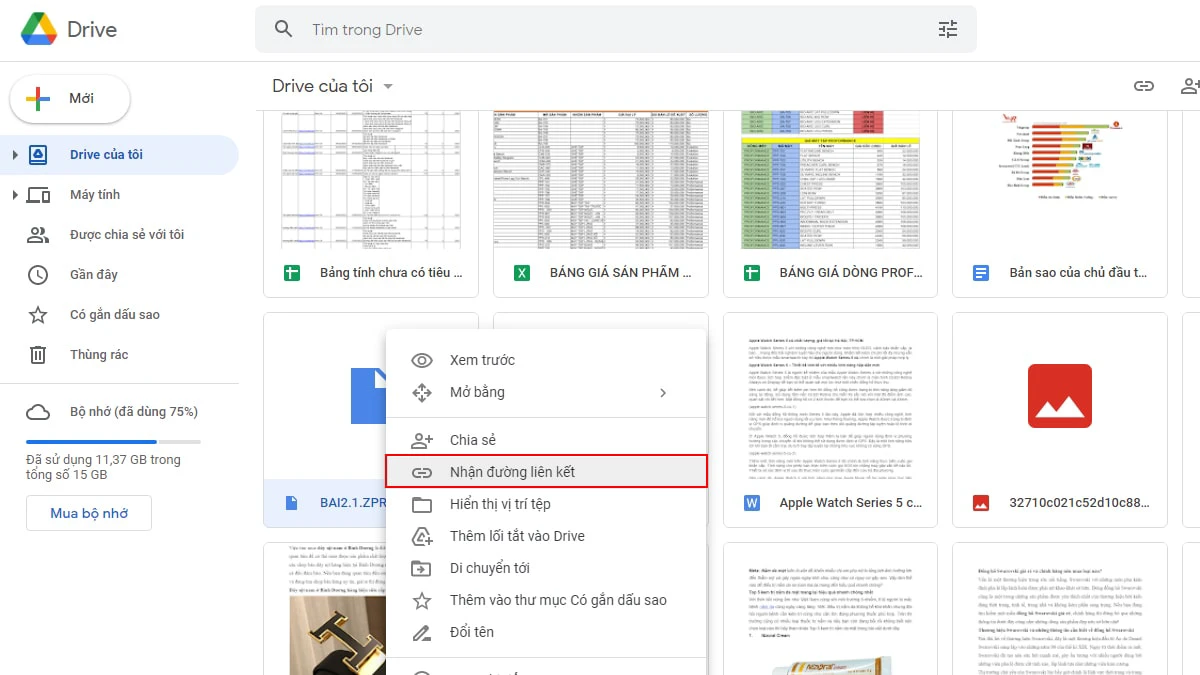Click the open-with arrows icon in menu
Image resolution: width=1200 pixels, height=675 pixels.
[422, 392]
